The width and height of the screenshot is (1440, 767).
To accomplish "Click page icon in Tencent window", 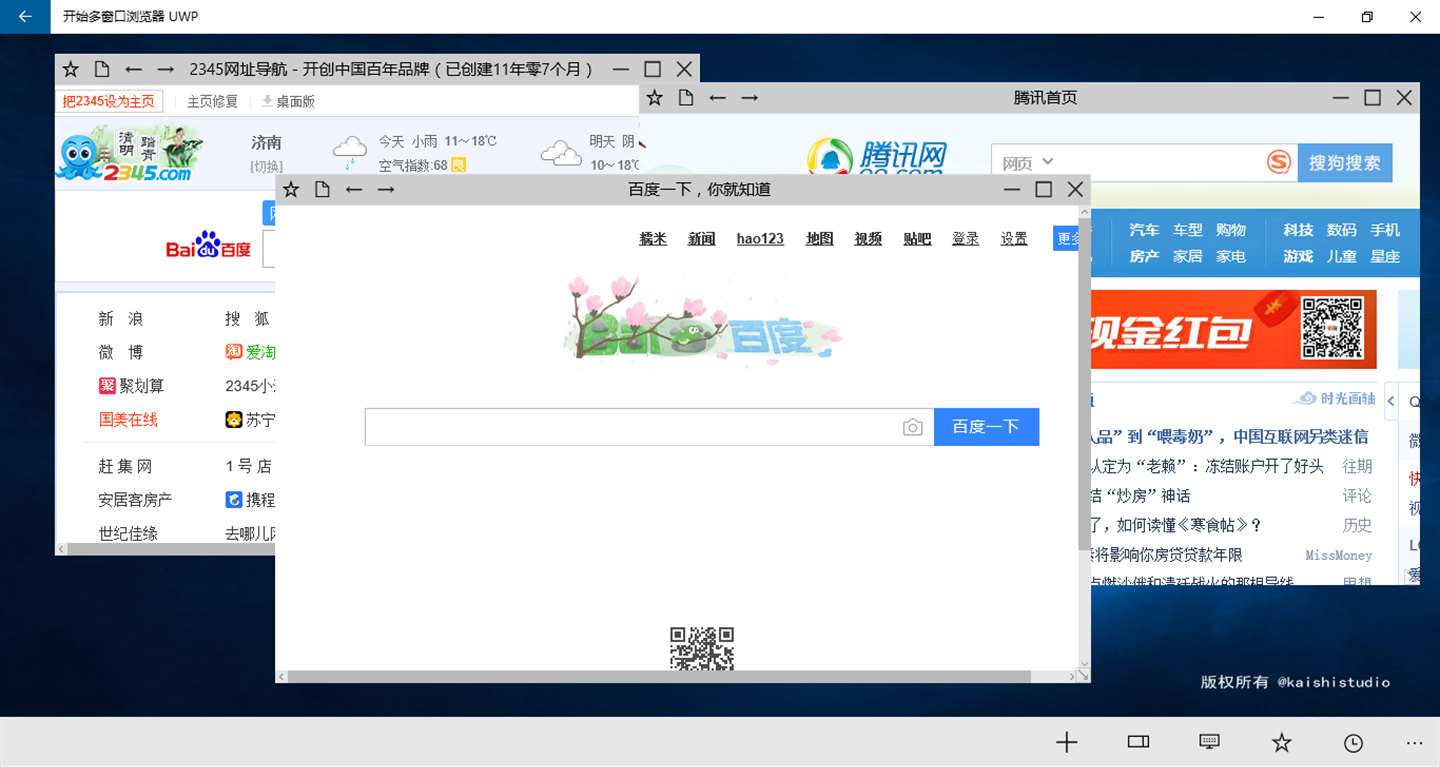I will (x=685, y=97).
